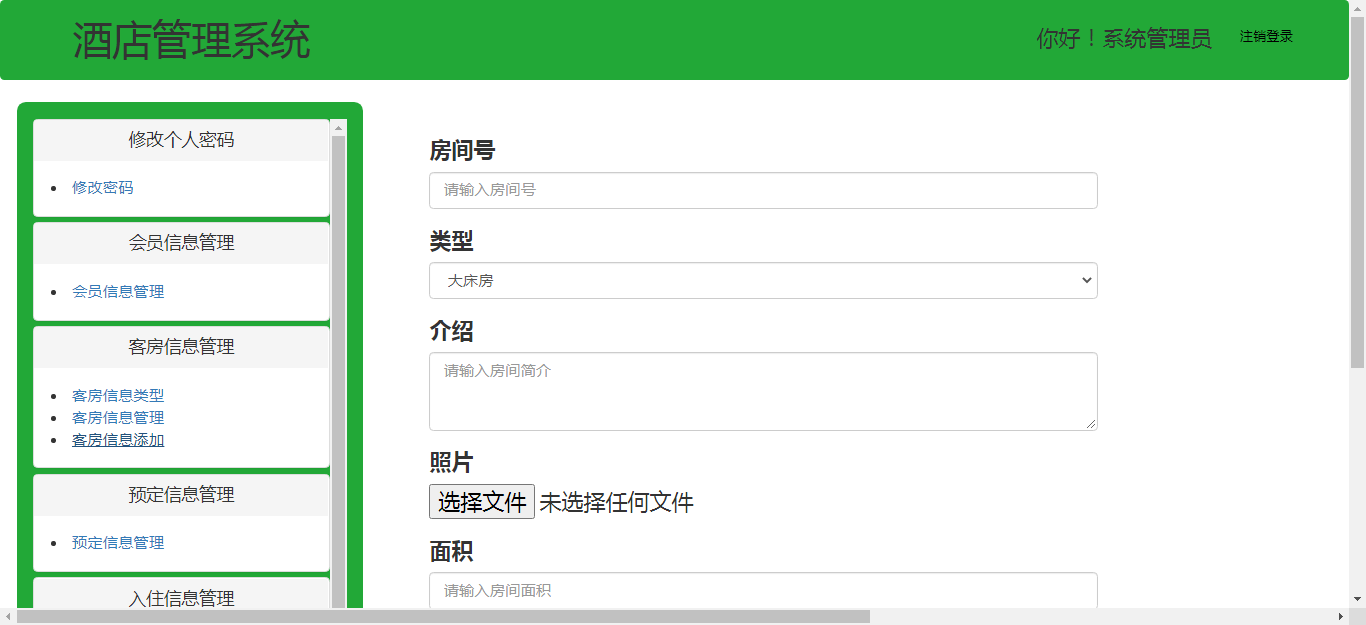
Task: Open the 修改密码 link in sidebar
Action: click(x=102, y=188)
